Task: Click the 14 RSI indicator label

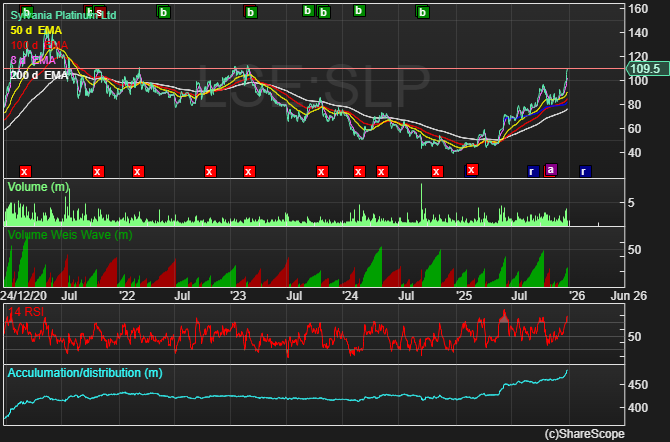Action: [x=26, y=313]
